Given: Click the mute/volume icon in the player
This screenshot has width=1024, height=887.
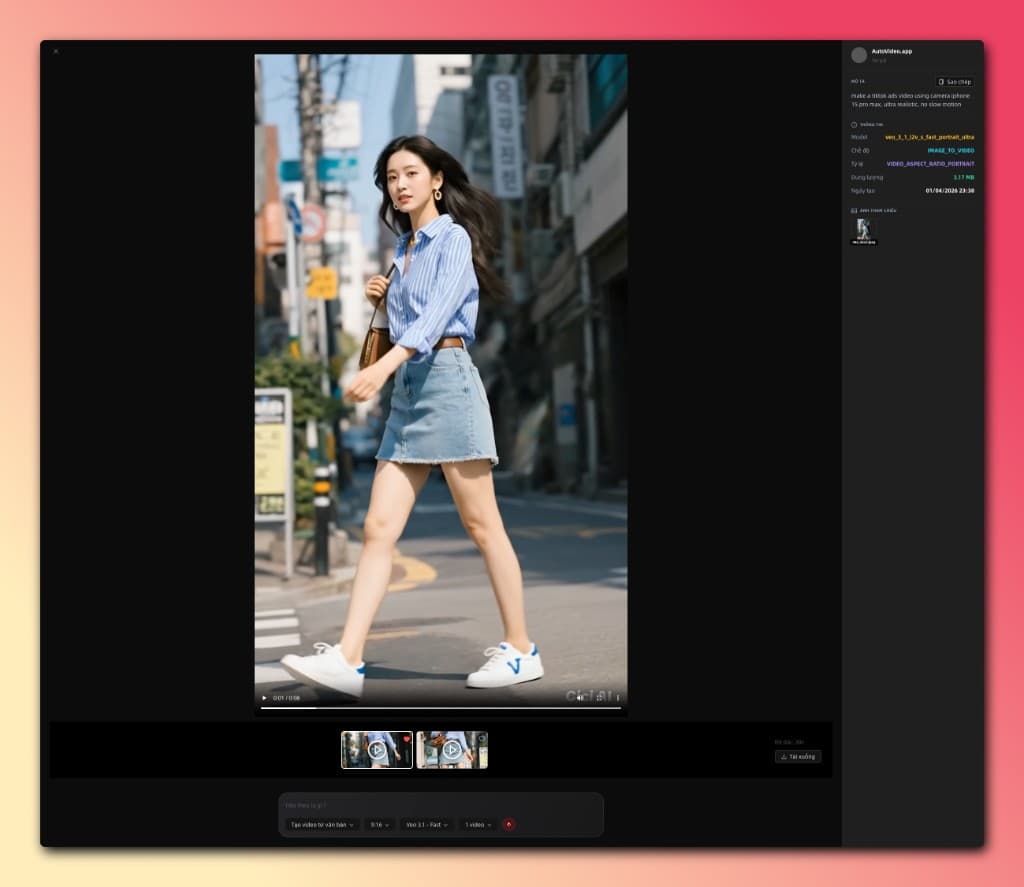Looking at the screenshot, I should [x=580, y=698].
